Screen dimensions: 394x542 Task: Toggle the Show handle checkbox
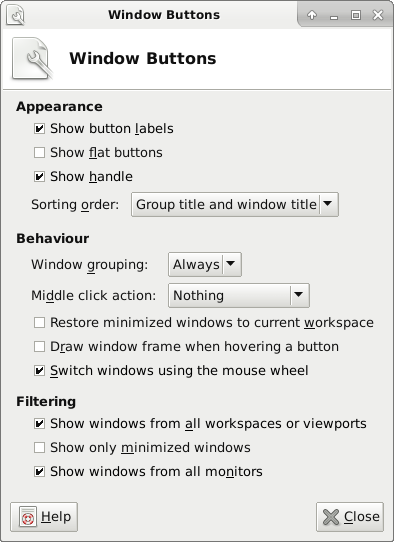pyautogui.click(x=39, y=177)
